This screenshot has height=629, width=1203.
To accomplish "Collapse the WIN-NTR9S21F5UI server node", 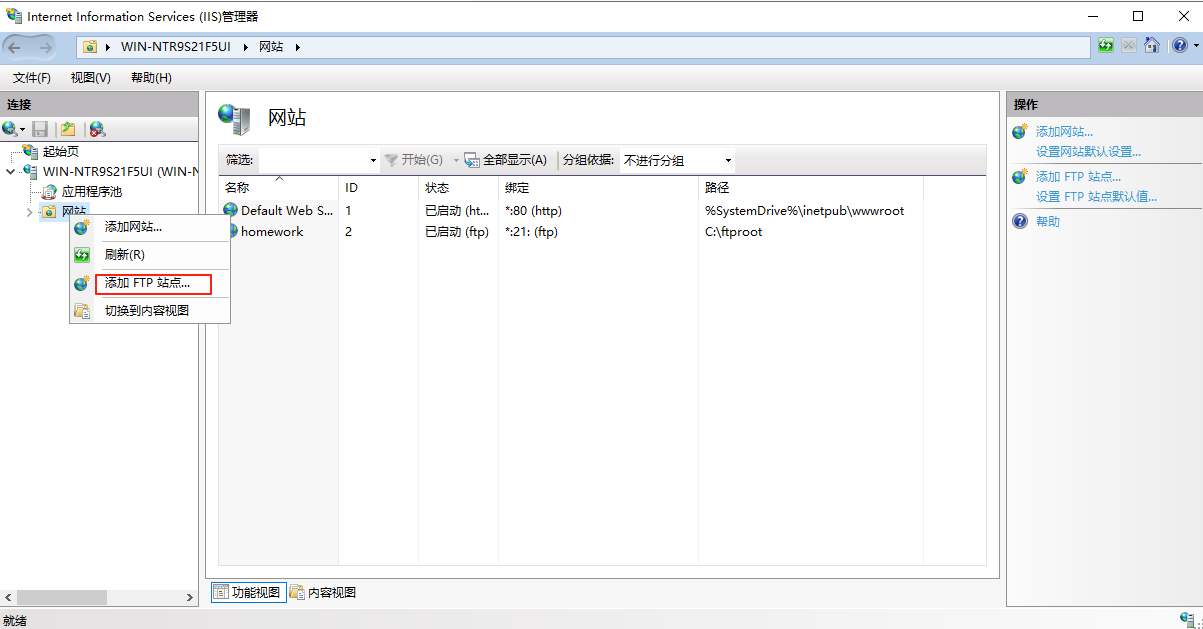I will point(10,172).
